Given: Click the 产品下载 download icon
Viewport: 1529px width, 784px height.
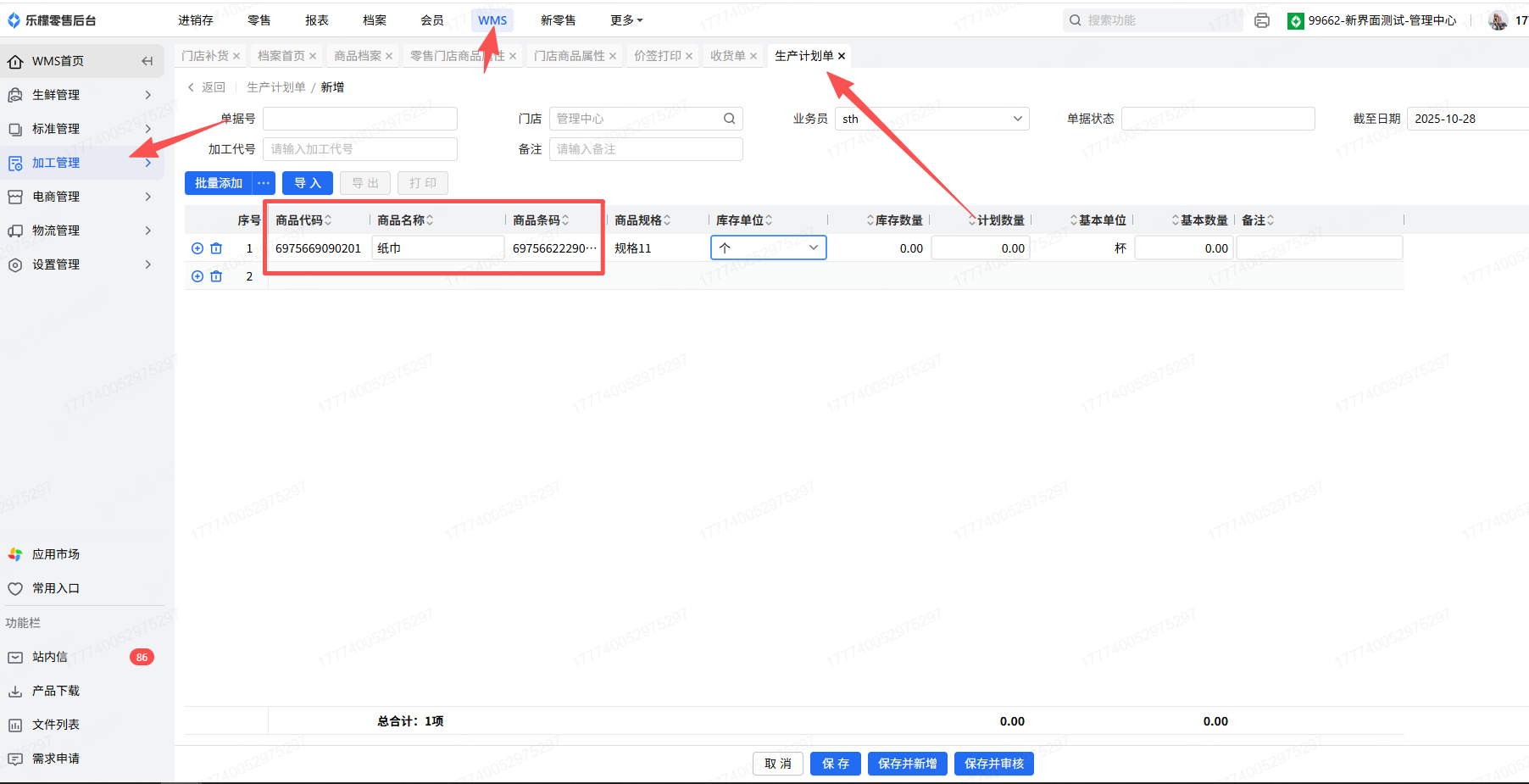Looking at the screenshot, I should pyautogui.click(x=15, y=691).
